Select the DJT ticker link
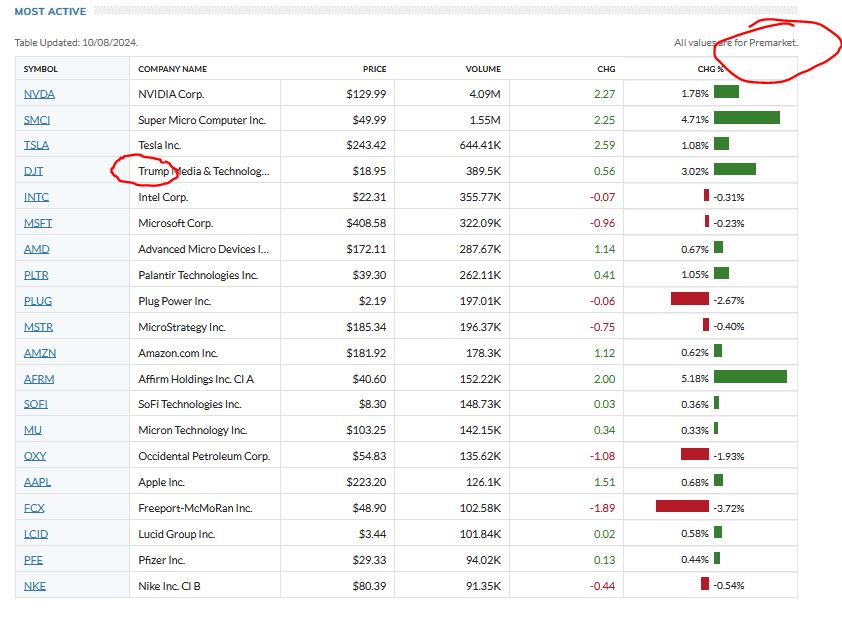842x625 pixels. pyautogui.click(x=33, y=172)
